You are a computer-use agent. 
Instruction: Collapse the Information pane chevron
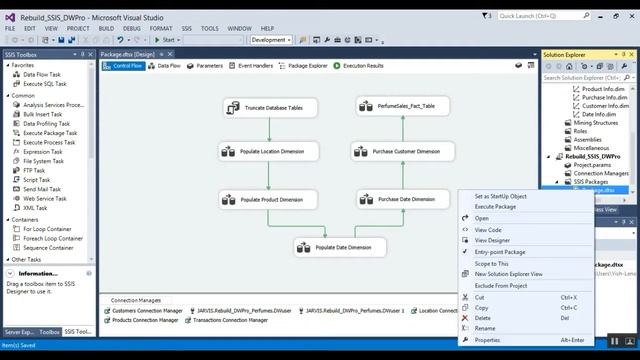(x=10, y=273)
